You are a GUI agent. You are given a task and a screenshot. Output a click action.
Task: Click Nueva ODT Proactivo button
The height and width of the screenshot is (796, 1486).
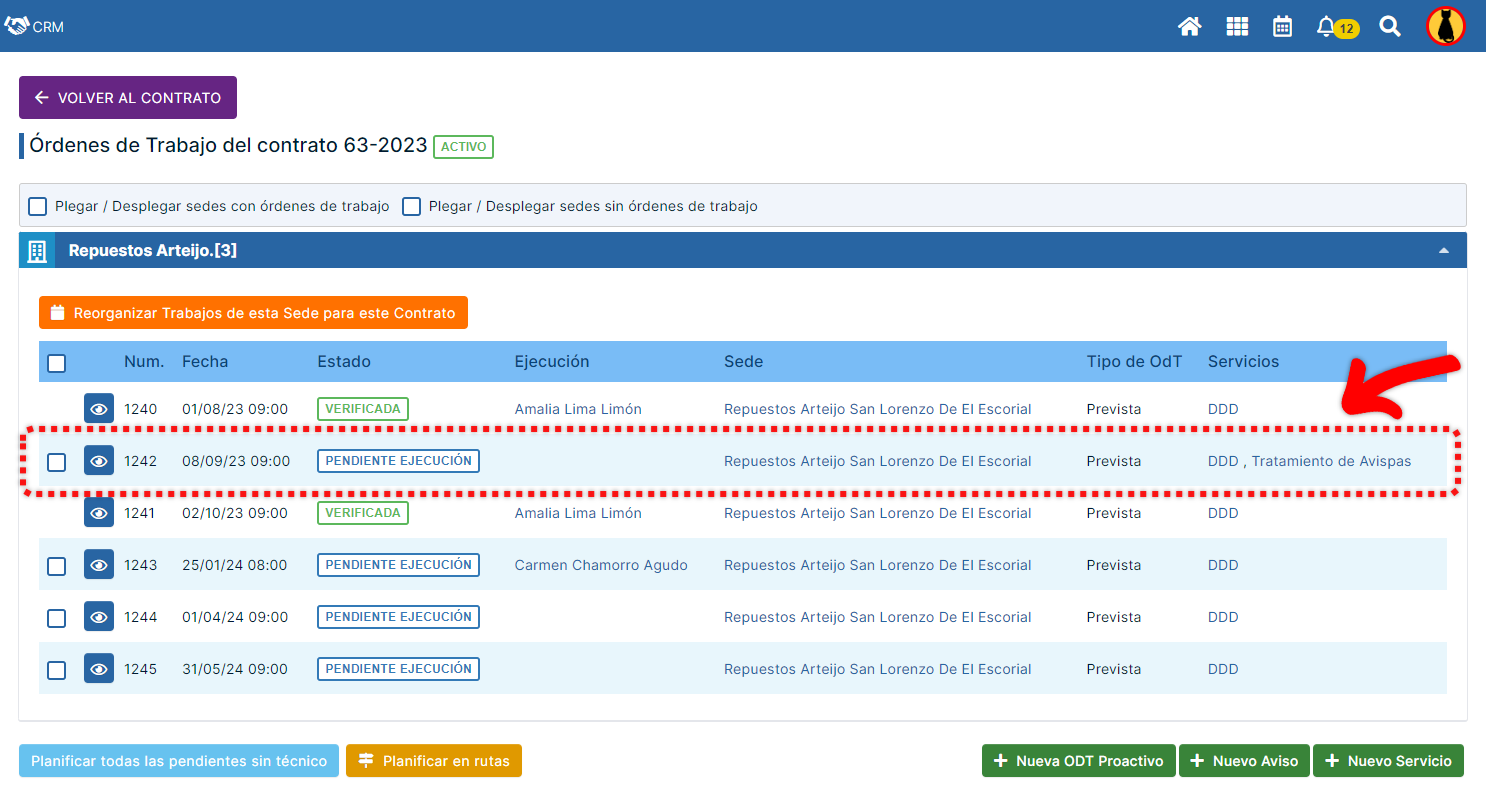(1078, 761)
